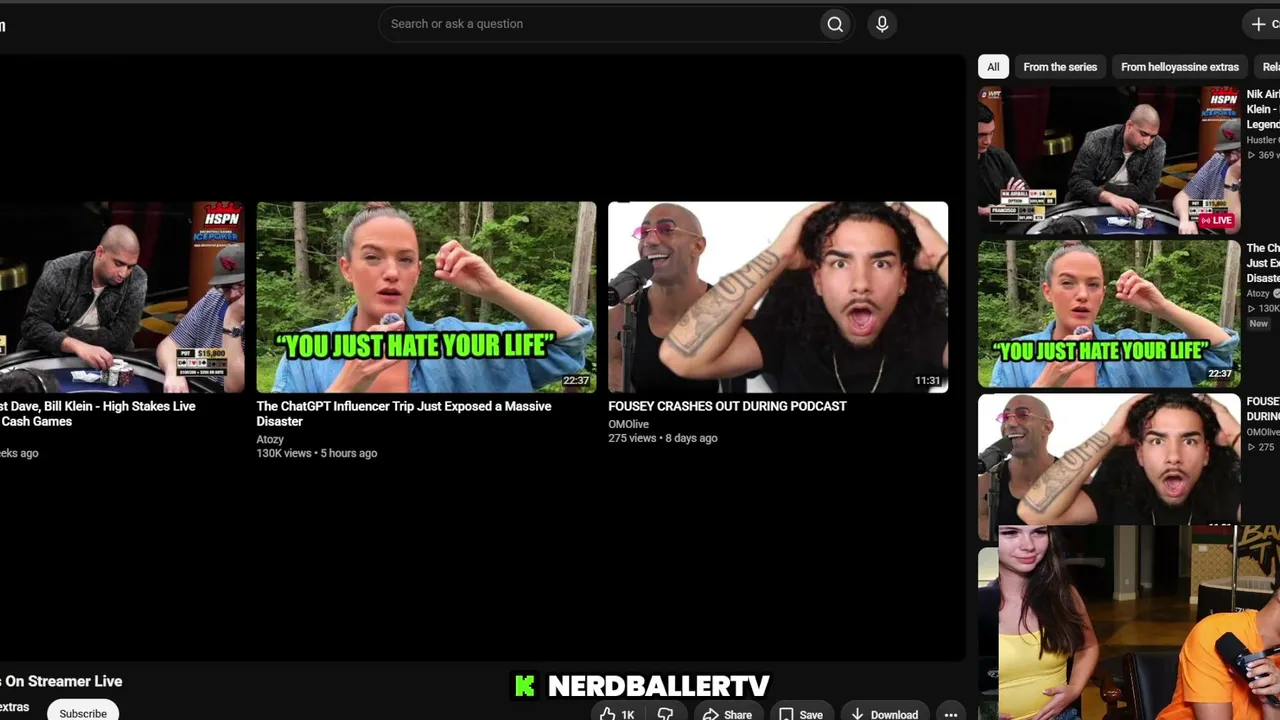Open sidebar 'YOU JUST HATE YOUR LIFE' thumbnail

(1109, 314)
